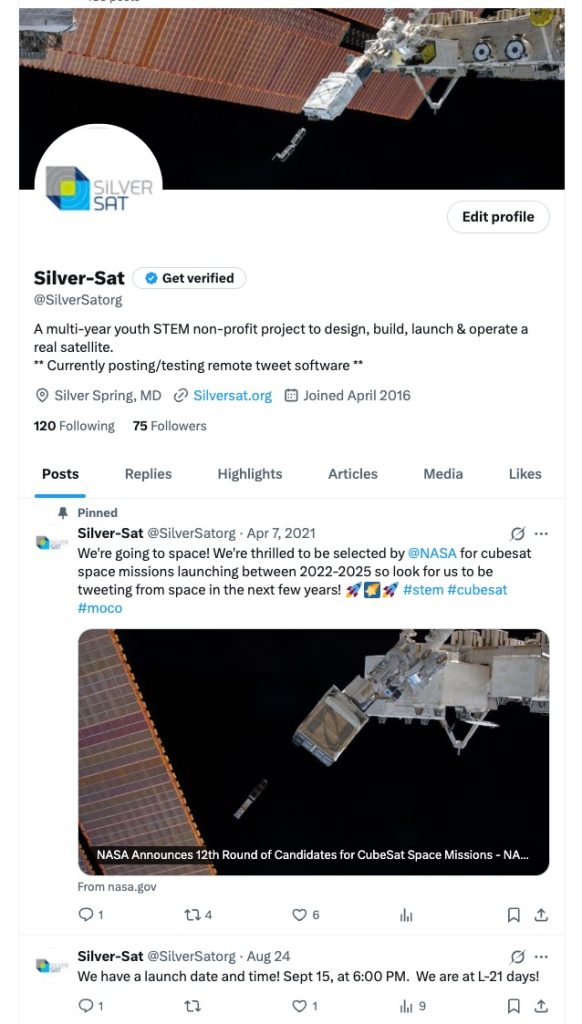Switch to the Media tab
Screen dimensions: 582x1024
pyautogui.click(x=443, y=473)
